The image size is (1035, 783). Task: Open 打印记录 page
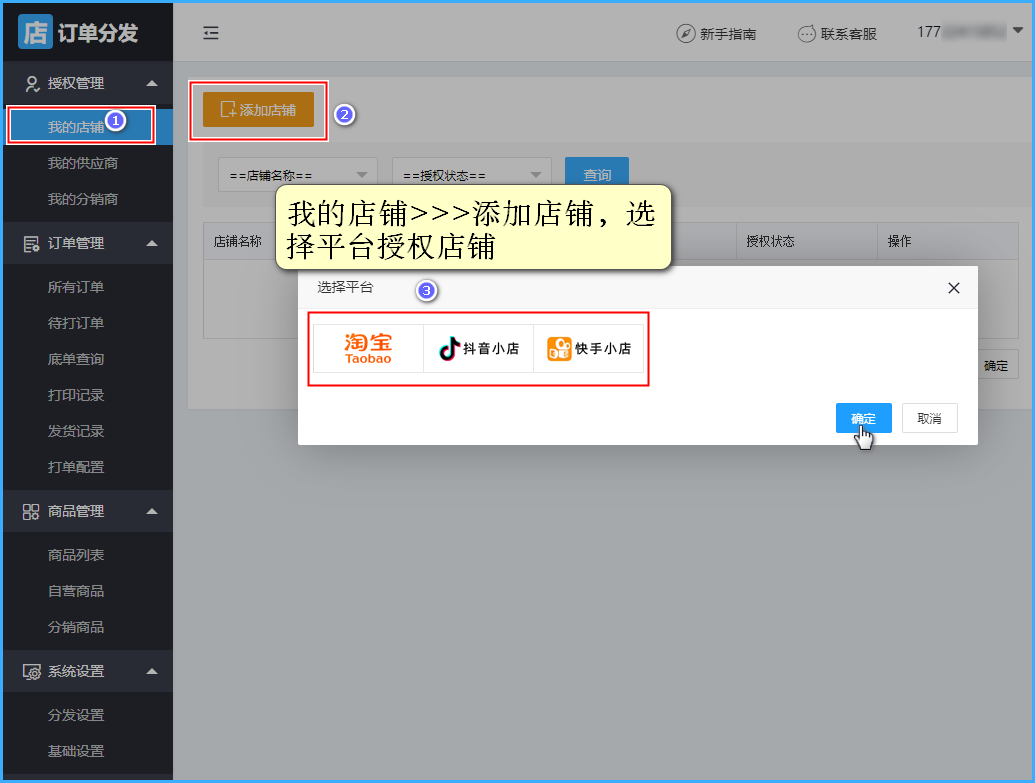coord(76,395)
